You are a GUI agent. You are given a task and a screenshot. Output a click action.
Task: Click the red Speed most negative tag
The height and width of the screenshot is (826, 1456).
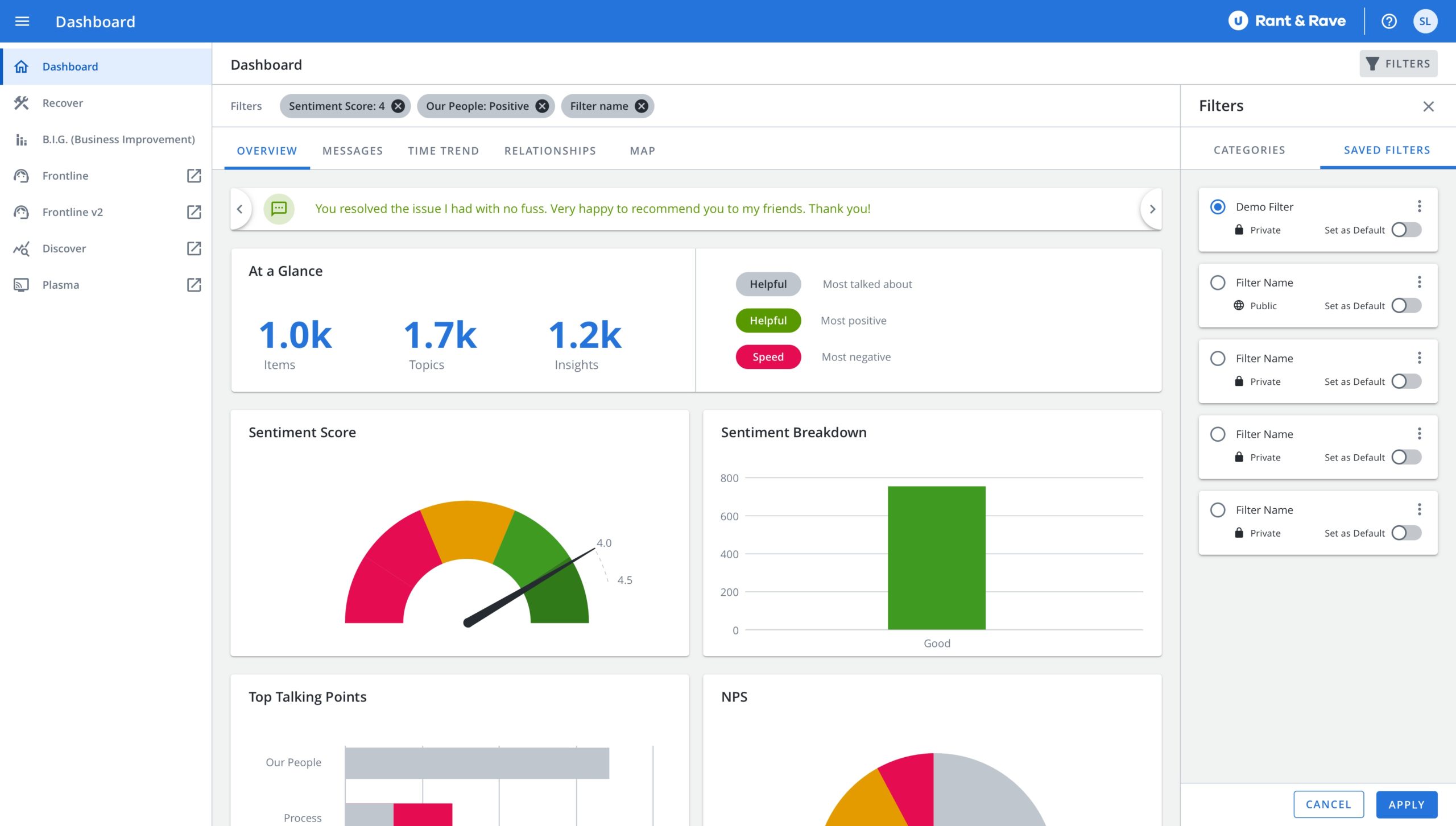click(x=768, y=357)
